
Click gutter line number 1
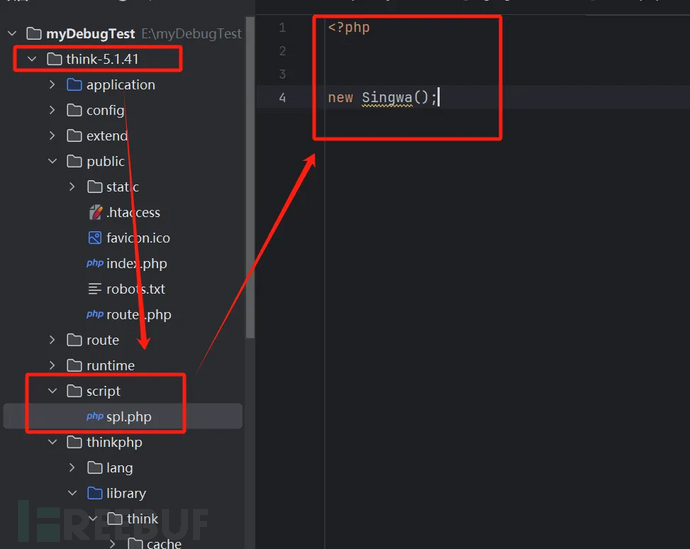click(283, 28)
